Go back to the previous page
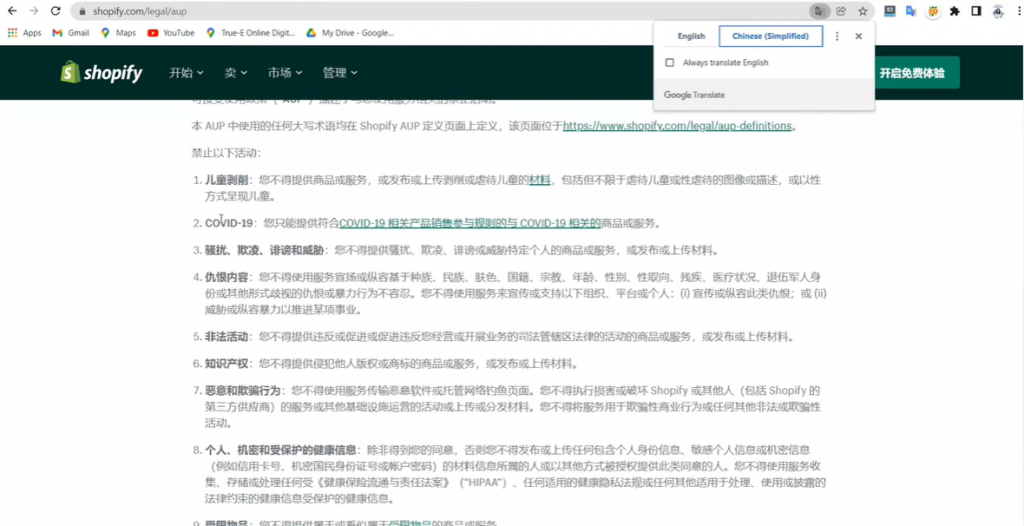 pyautogui.click(x=12, y=11)
